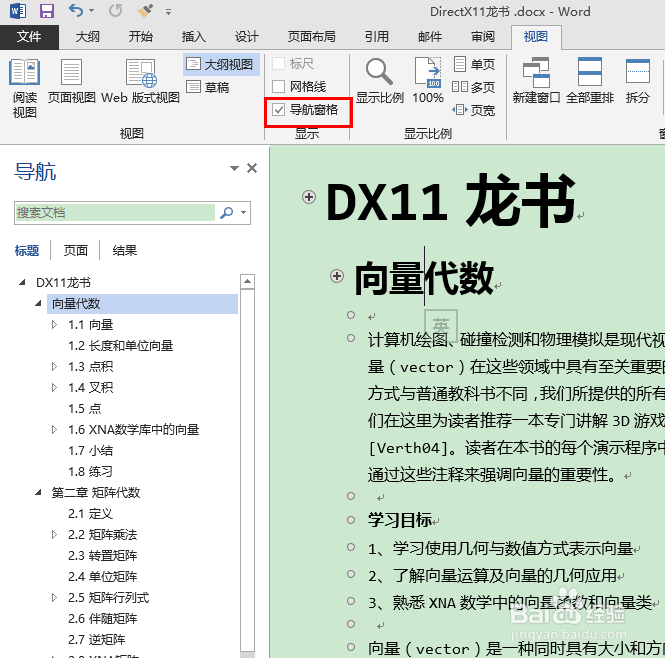The image size is (665, 658).
Task: Click the Save icon in quick access toolbar
Action: click(x=47, y=11)
